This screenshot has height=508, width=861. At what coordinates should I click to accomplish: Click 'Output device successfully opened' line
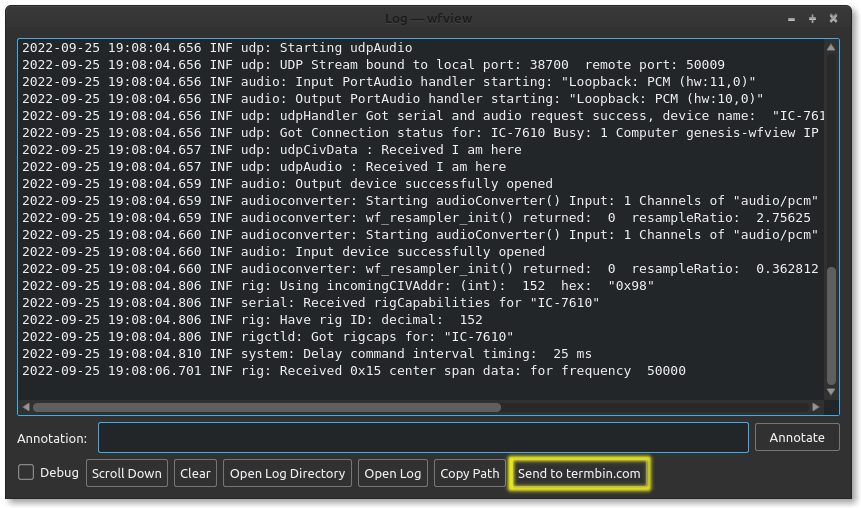coord(287,184)
